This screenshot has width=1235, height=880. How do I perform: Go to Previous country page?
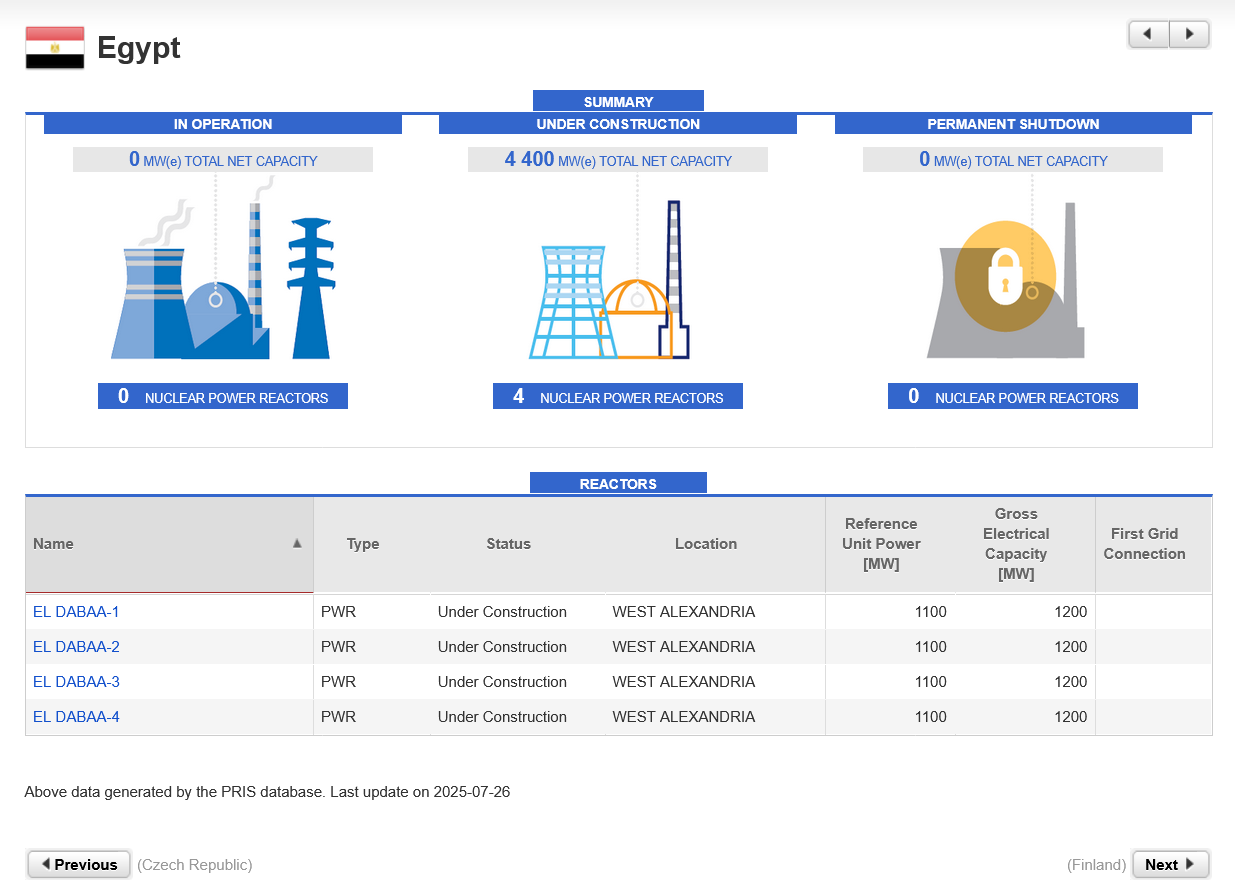click(x=79, y=864)
